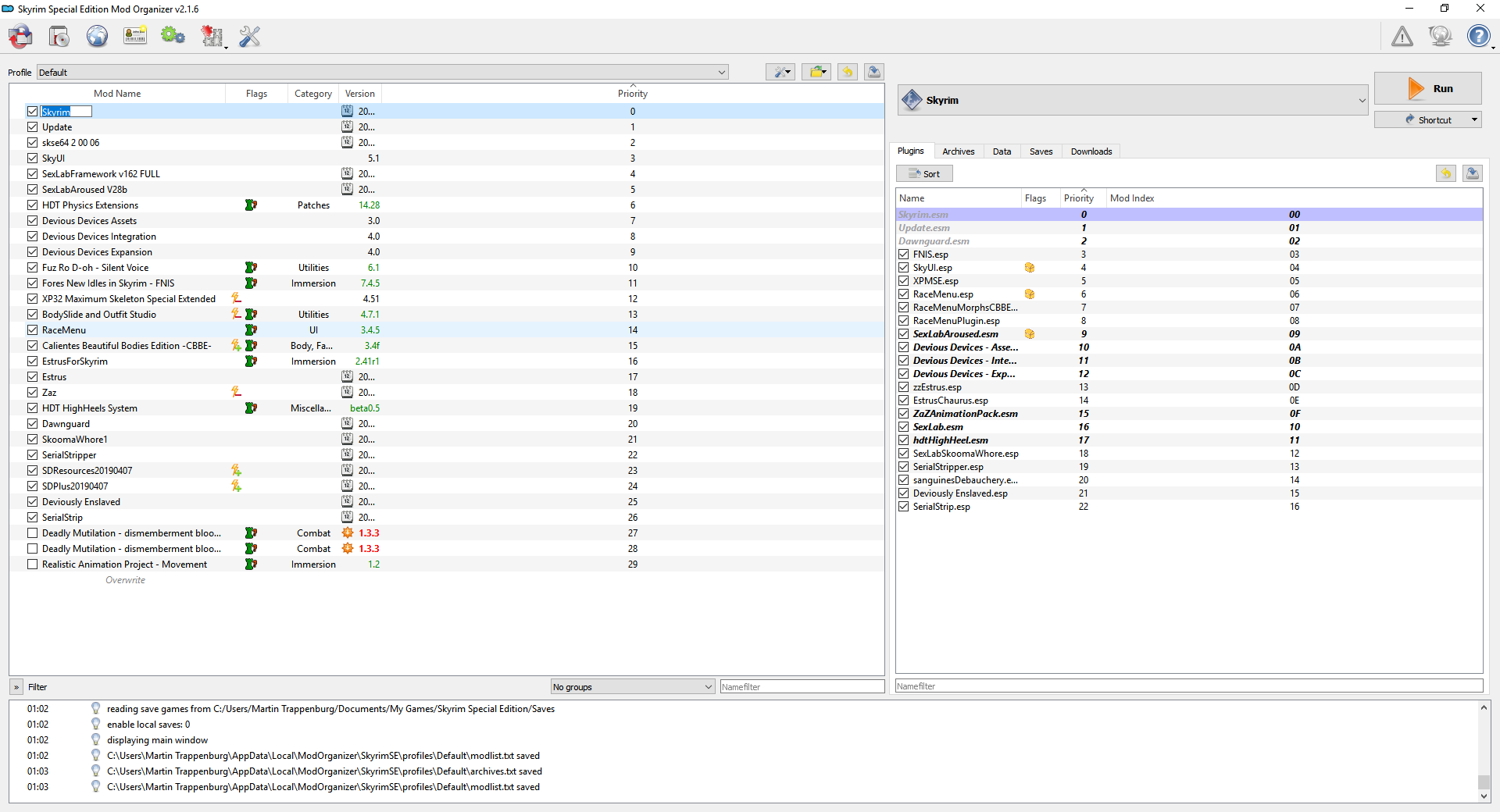This screenshot has height=812, width=1500.
Task: Click the lightning icon on the SDResources20190407 row
Action: [236, 470]
